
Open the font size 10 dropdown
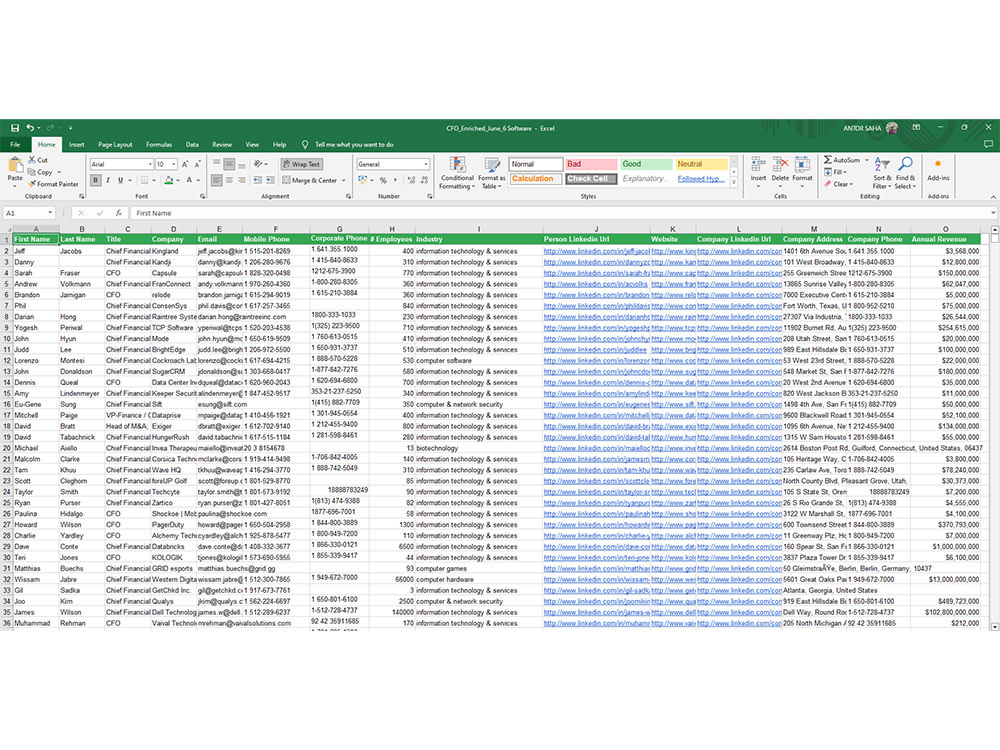[x=173, y=164]
